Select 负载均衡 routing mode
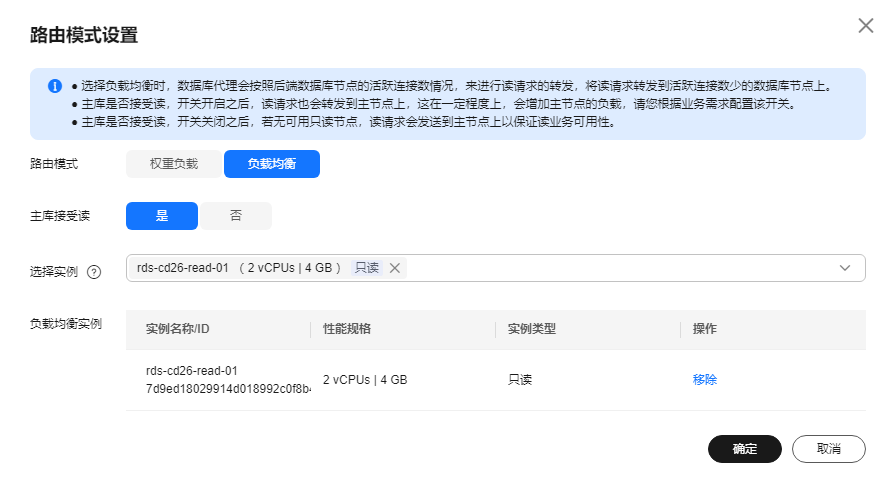The width and height of the screenshot is (887, 487). (271, 164)
